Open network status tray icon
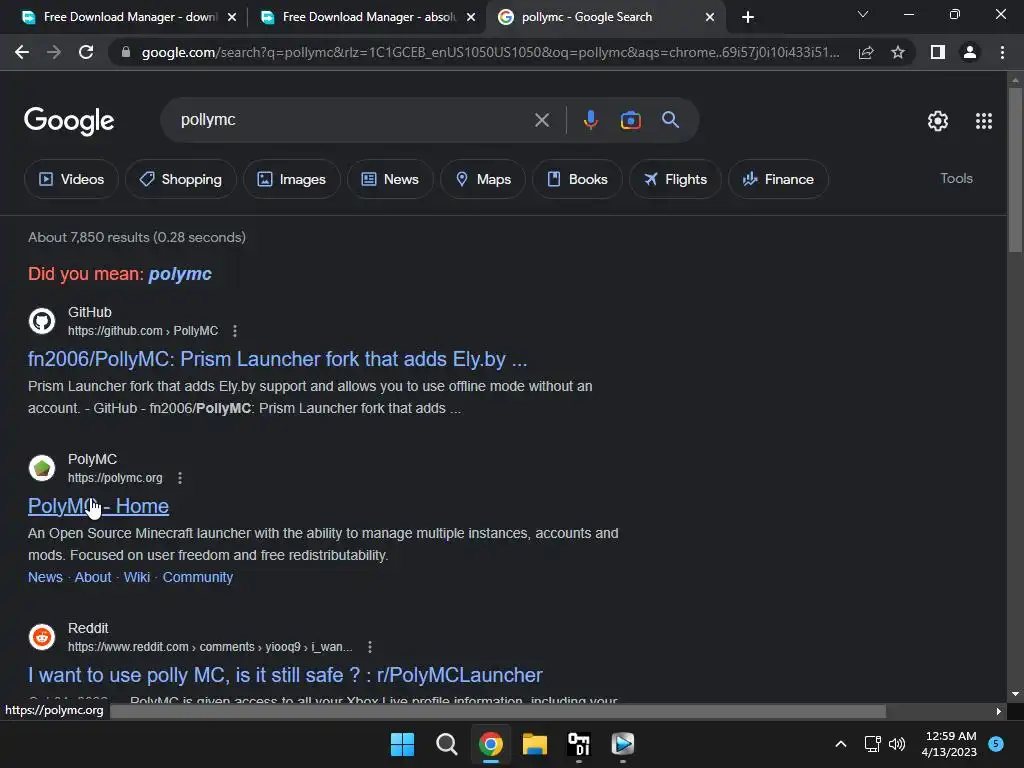The width and height of the screenshot is (1024, 768). pos(872,744)
